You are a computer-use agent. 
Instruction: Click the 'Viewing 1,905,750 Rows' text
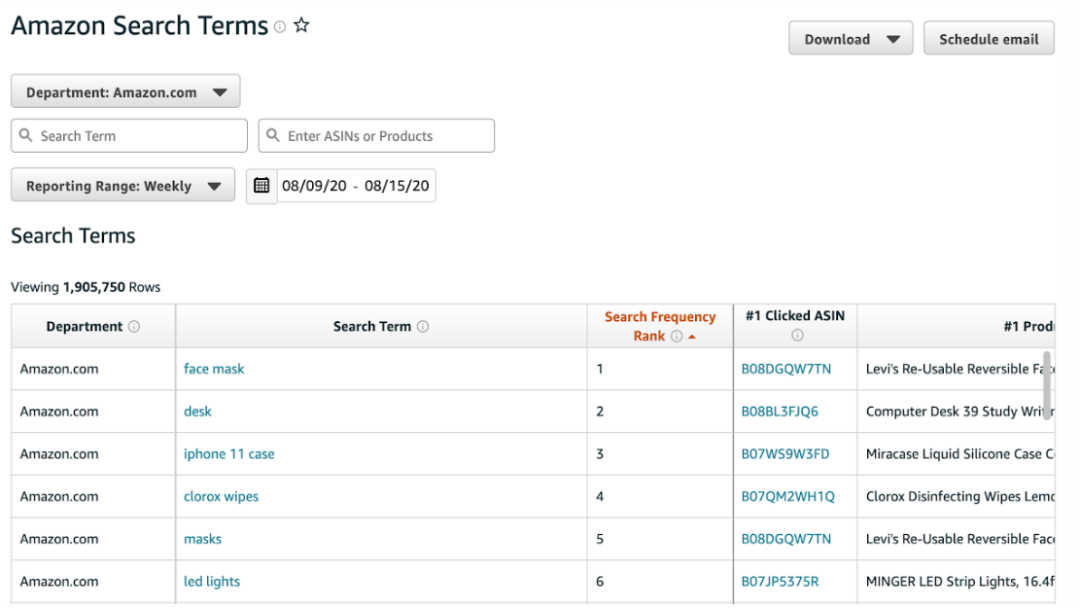pos(85,287)
